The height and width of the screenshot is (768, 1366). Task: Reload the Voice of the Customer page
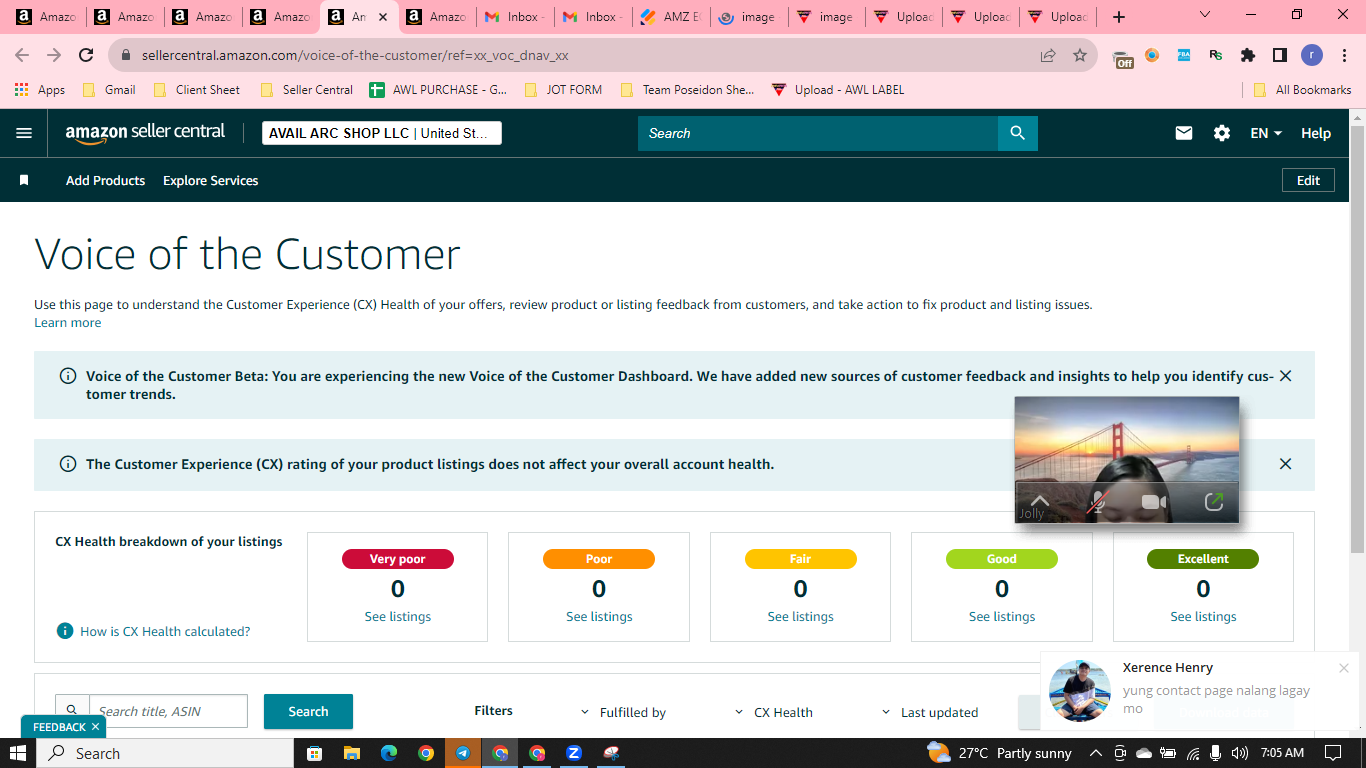click(x=86, y=56)
